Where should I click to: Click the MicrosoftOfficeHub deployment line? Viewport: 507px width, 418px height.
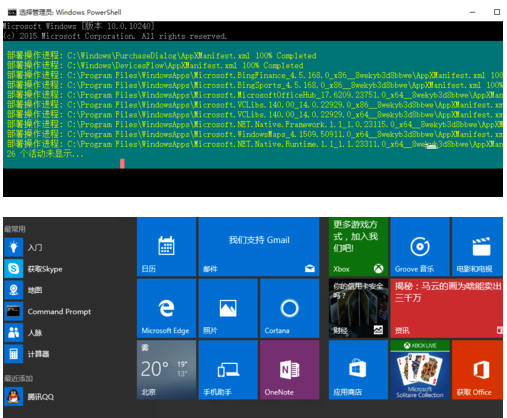pos(255,95)
